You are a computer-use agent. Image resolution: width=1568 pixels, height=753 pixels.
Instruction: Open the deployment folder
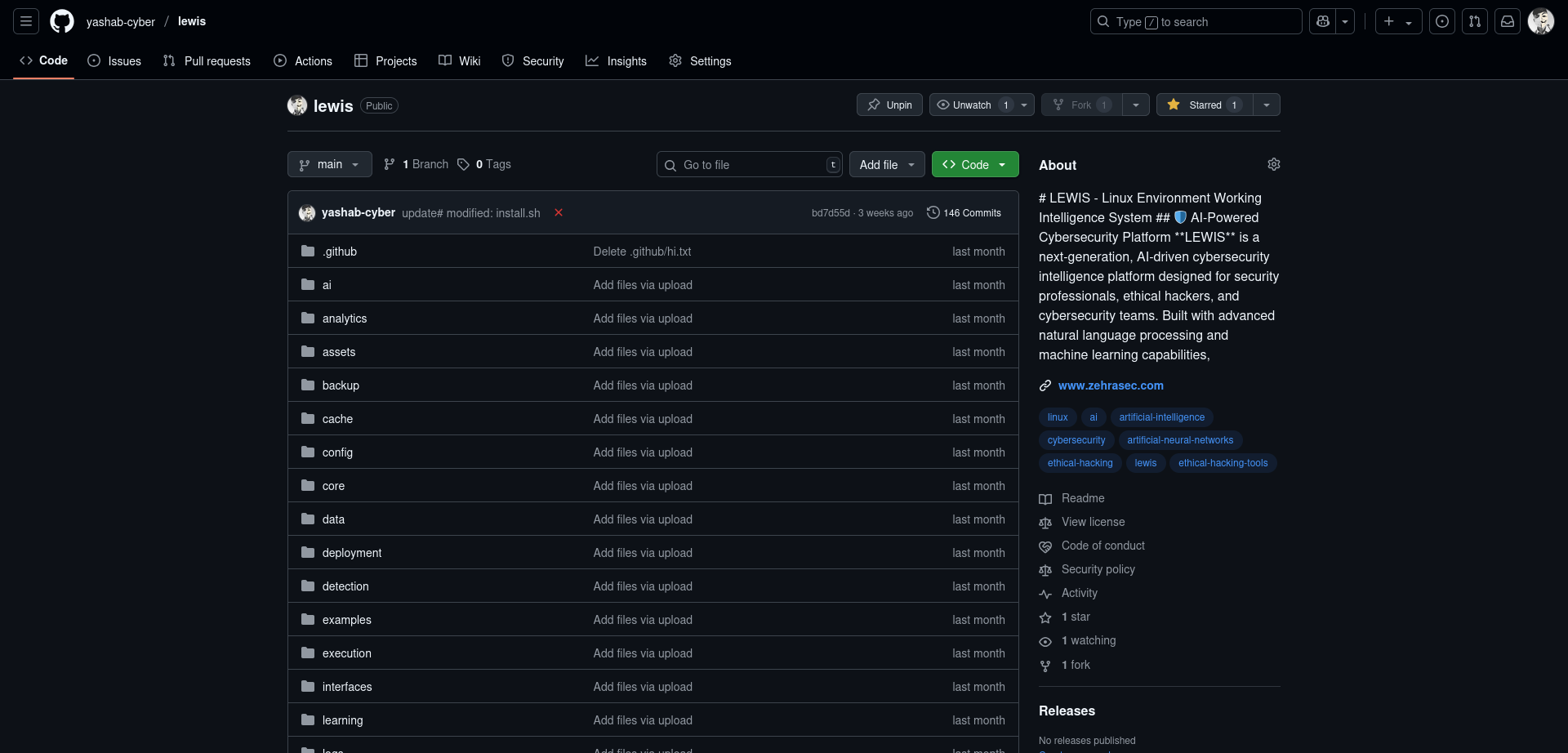click(x=352, y=553)
